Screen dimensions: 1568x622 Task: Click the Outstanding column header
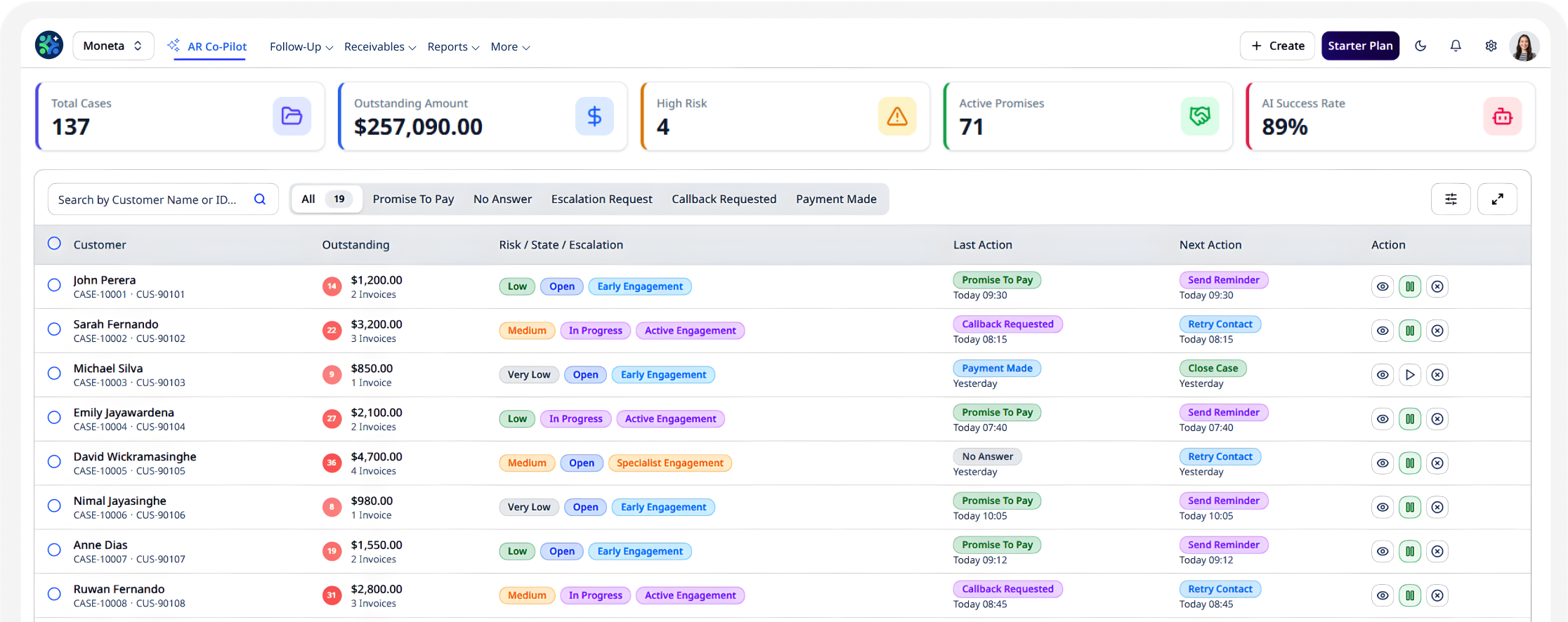(355, 245)
